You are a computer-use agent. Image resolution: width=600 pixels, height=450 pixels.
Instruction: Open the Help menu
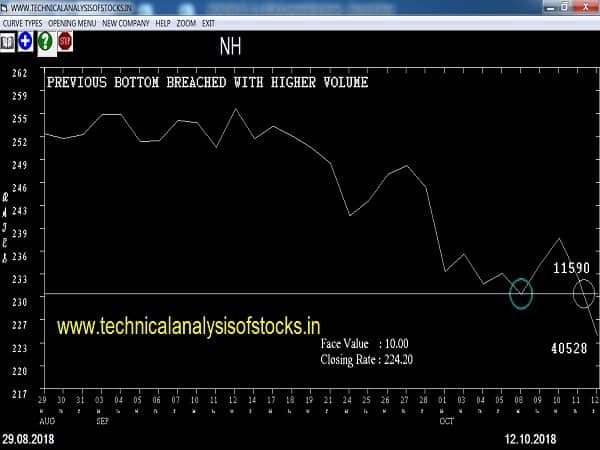[163, 22]
